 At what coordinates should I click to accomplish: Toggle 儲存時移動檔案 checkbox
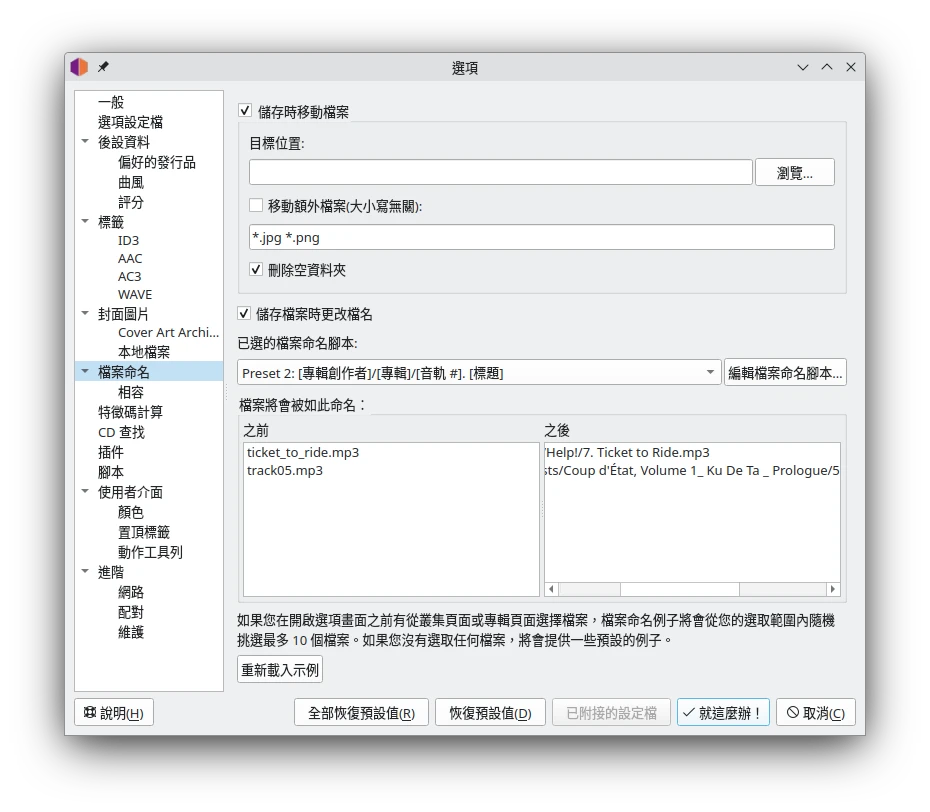click(245, 111)
